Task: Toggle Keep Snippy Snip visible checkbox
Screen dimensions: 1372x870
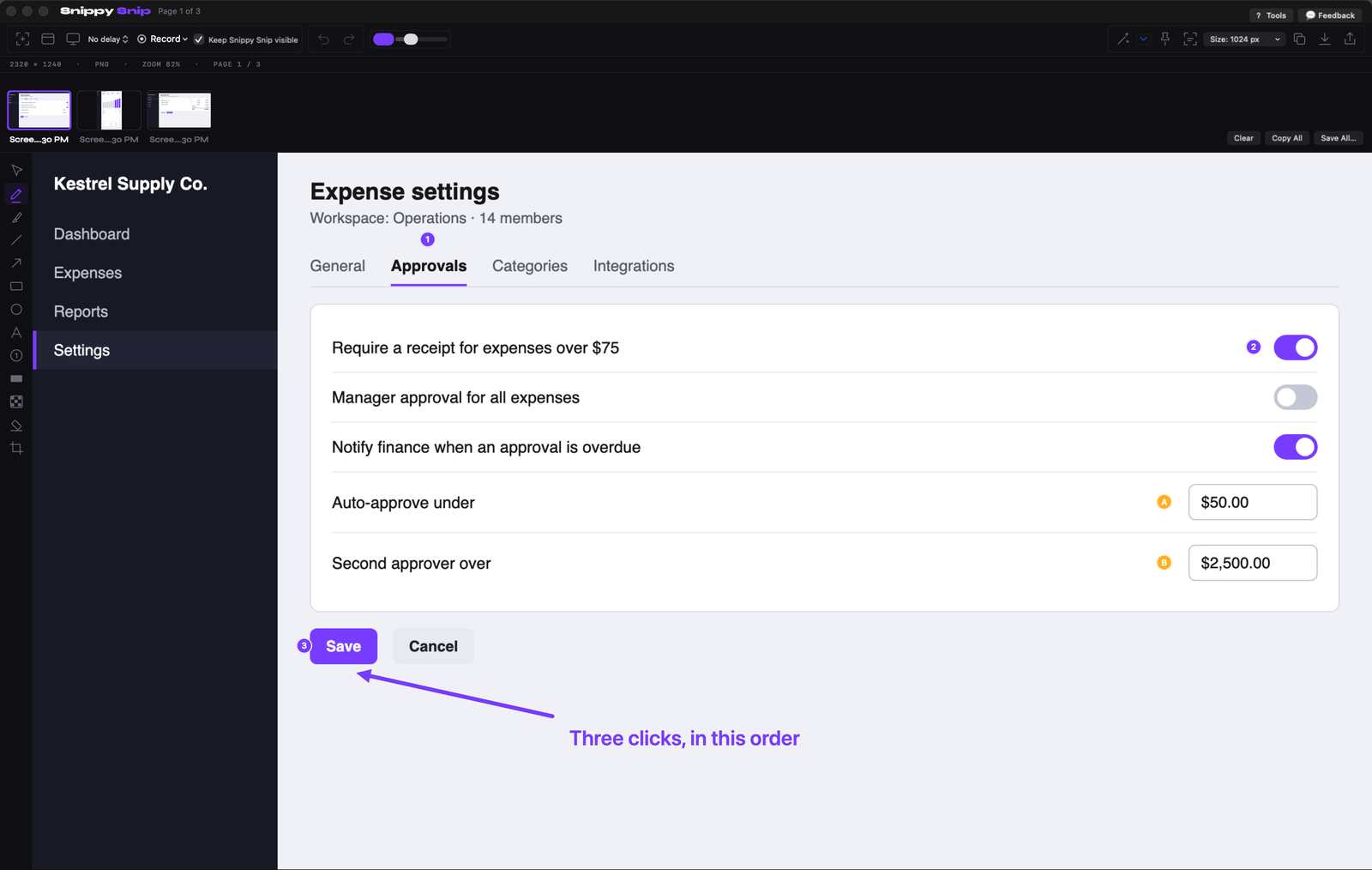Action: pyautogui.click(x=199, y=39)
